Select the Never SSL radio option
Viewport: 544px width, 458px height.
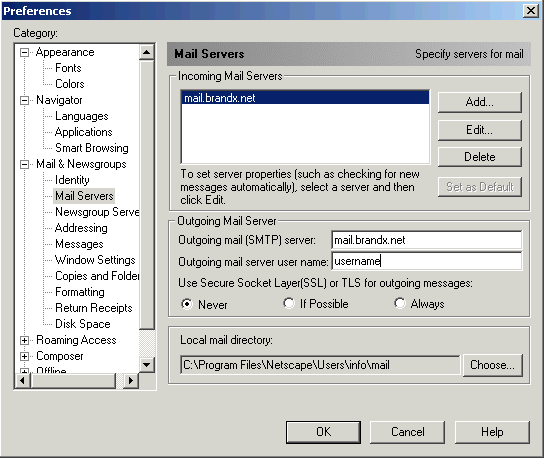187,304
